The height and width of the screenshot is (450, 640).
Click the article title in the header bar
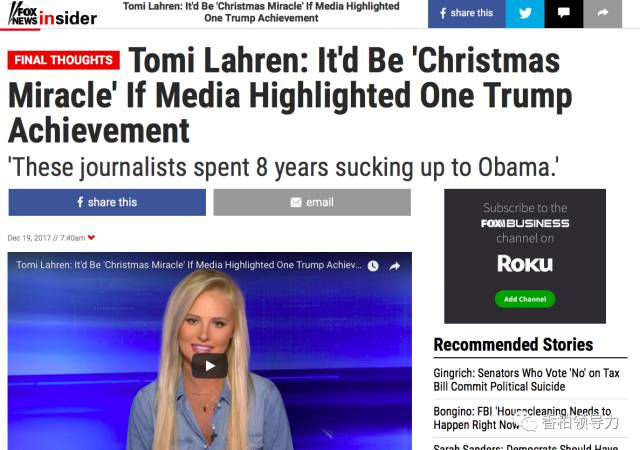(261, 12)
